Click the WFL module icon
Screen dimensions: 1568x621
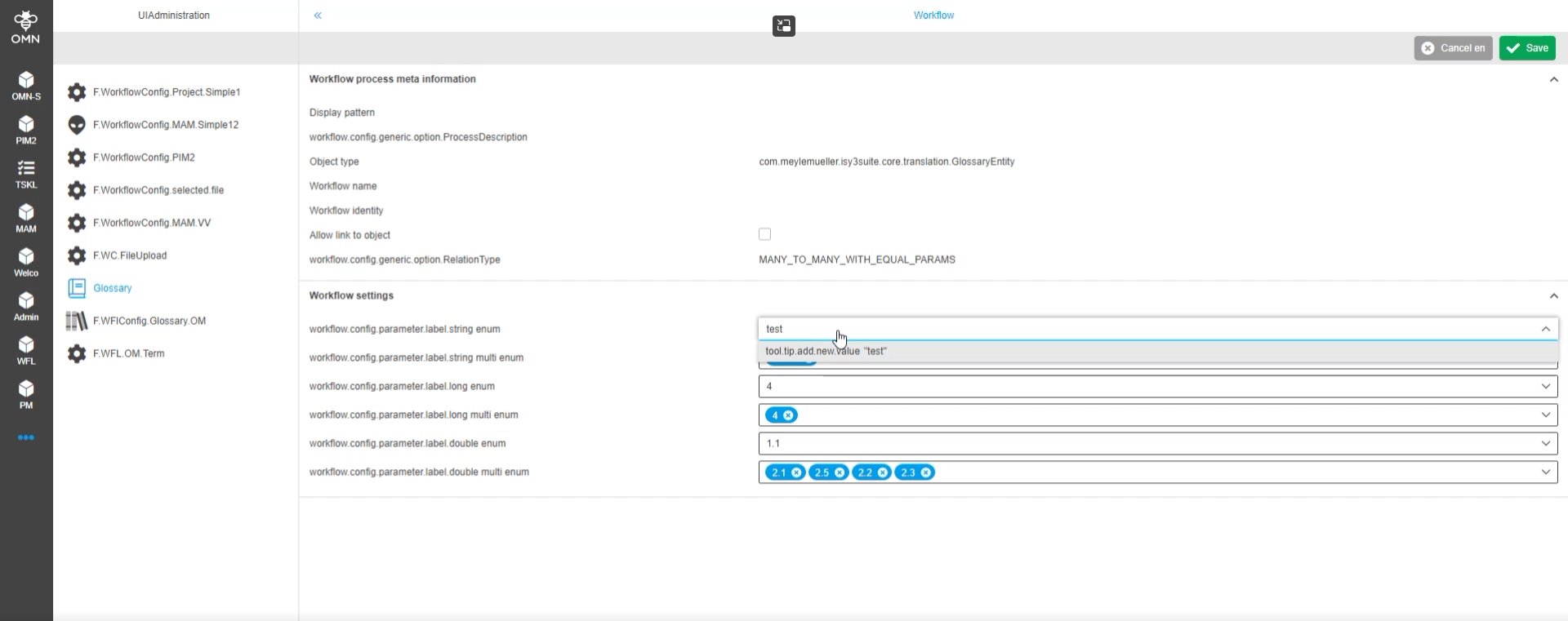click(26, 350)
